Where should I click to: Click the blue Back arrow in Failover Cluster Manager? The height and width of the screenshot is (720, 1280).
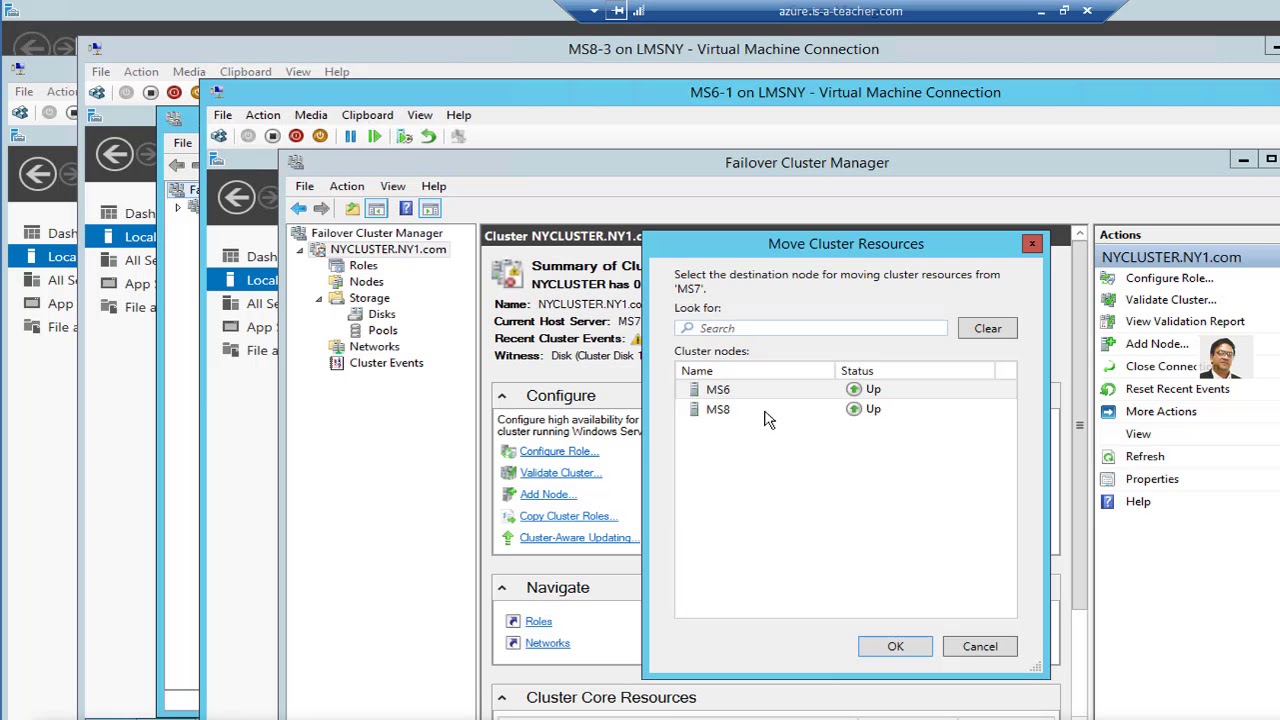298,208
